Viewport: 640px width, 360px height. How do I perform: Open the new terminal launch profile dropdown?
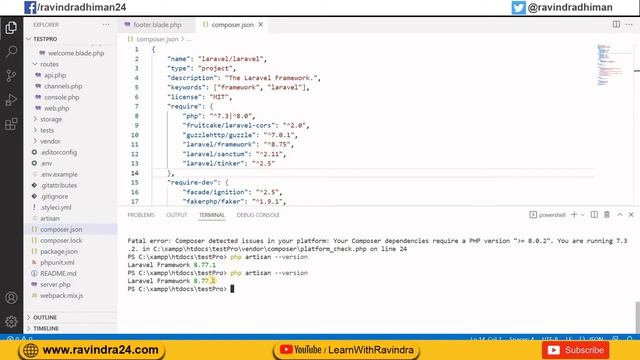582,215
